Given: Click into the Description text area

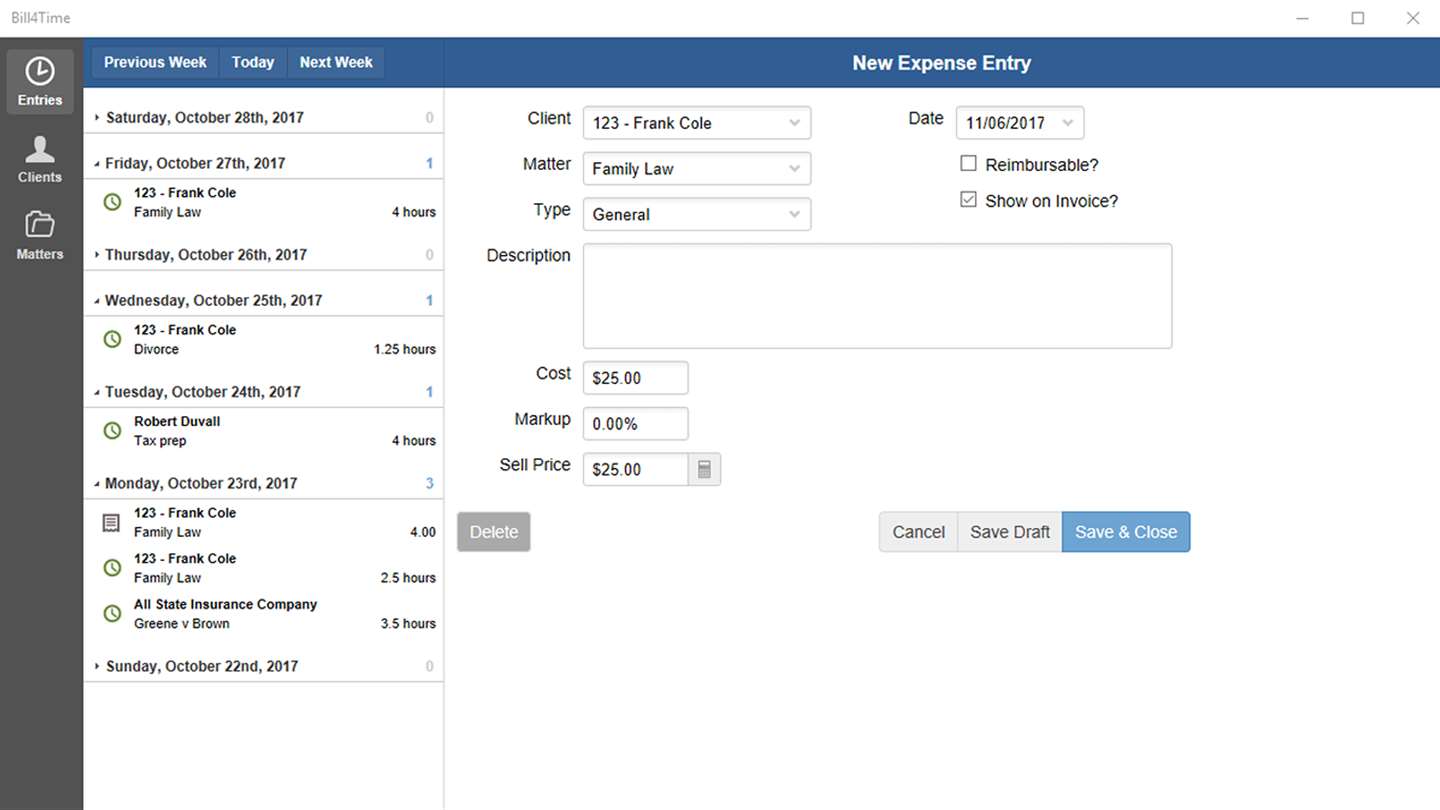Looking at the screenshot, I should [x=877, y=296].
